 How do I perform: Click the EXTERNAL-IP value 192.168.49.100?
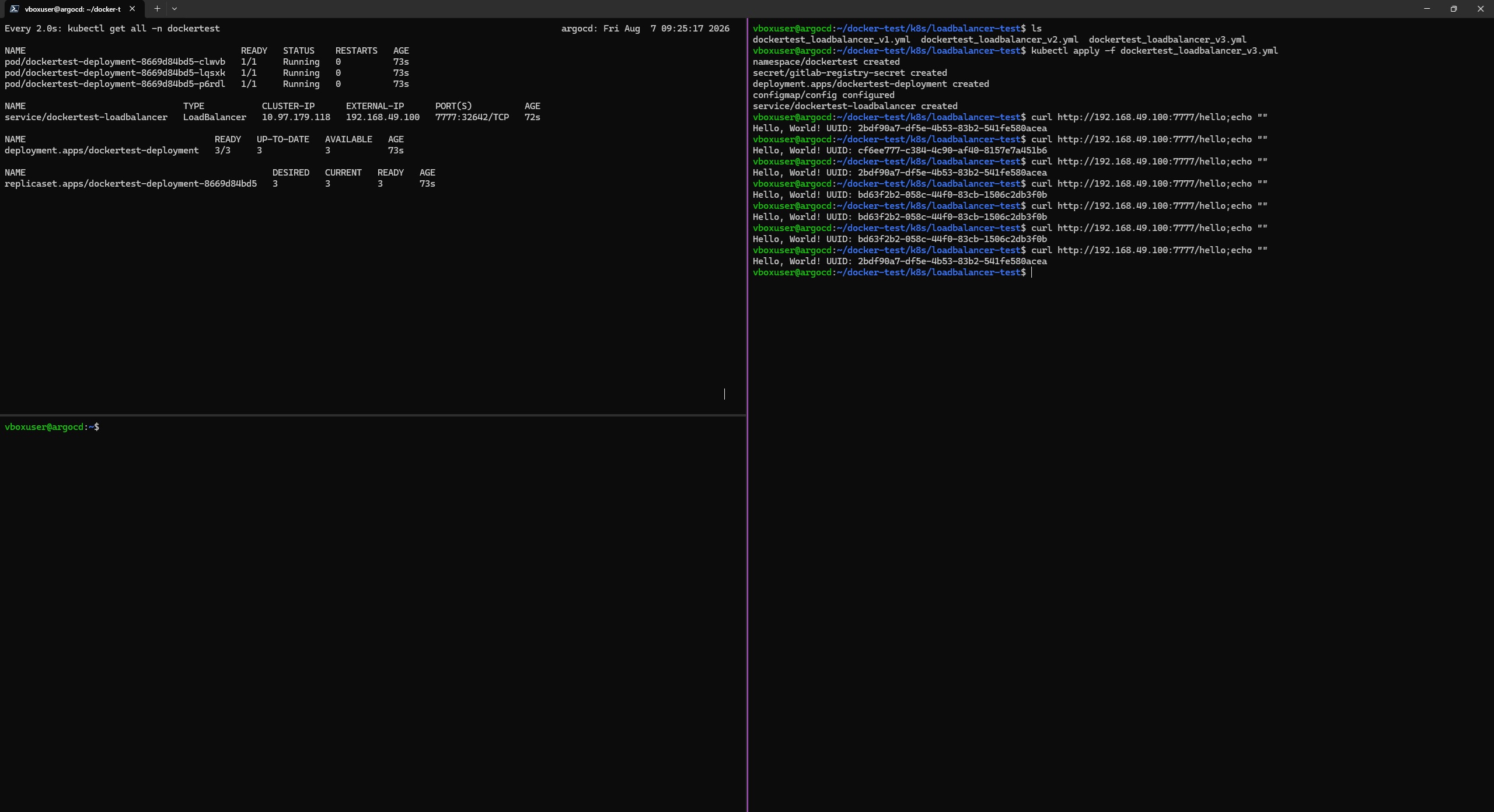(382, 117)
